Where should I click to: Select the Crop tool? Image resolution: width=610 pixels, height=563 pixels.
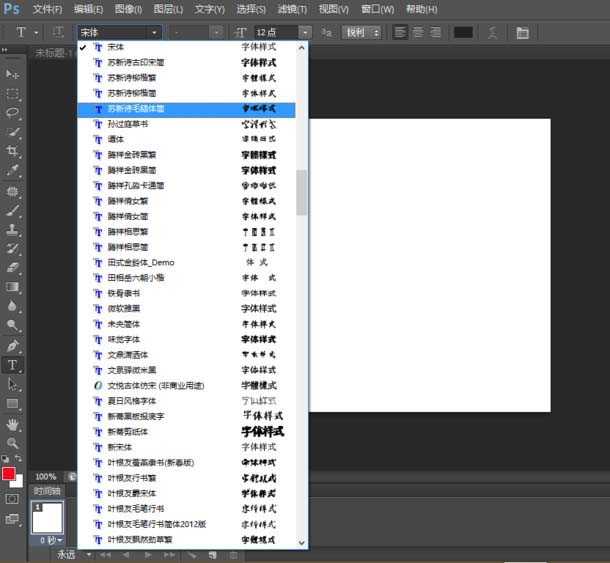click(12, 151)
